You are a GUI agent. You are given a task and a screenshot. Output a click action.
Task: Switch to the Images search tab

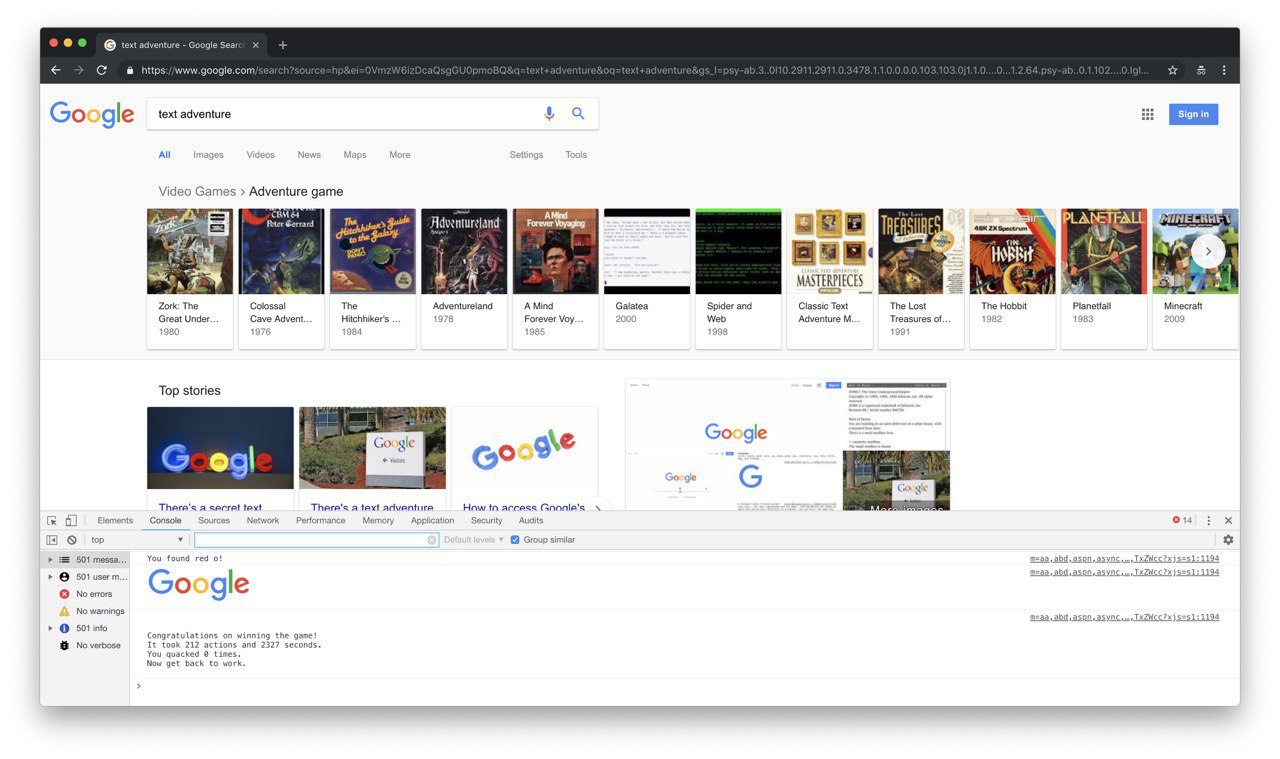point(208,155)
